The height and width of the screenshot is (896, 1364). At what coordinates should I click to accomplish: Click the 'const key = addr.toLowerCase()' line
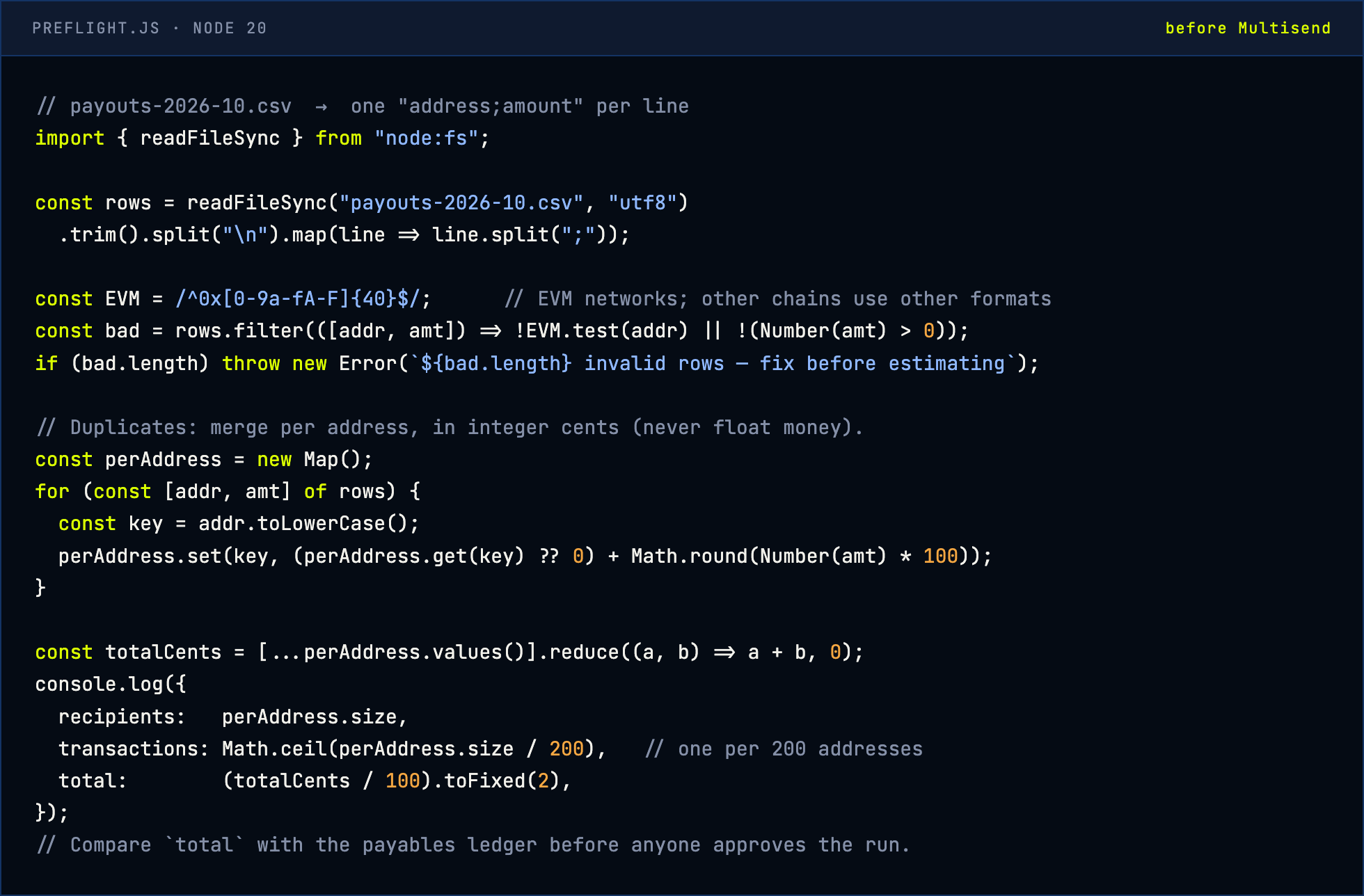tap(239, 524)
